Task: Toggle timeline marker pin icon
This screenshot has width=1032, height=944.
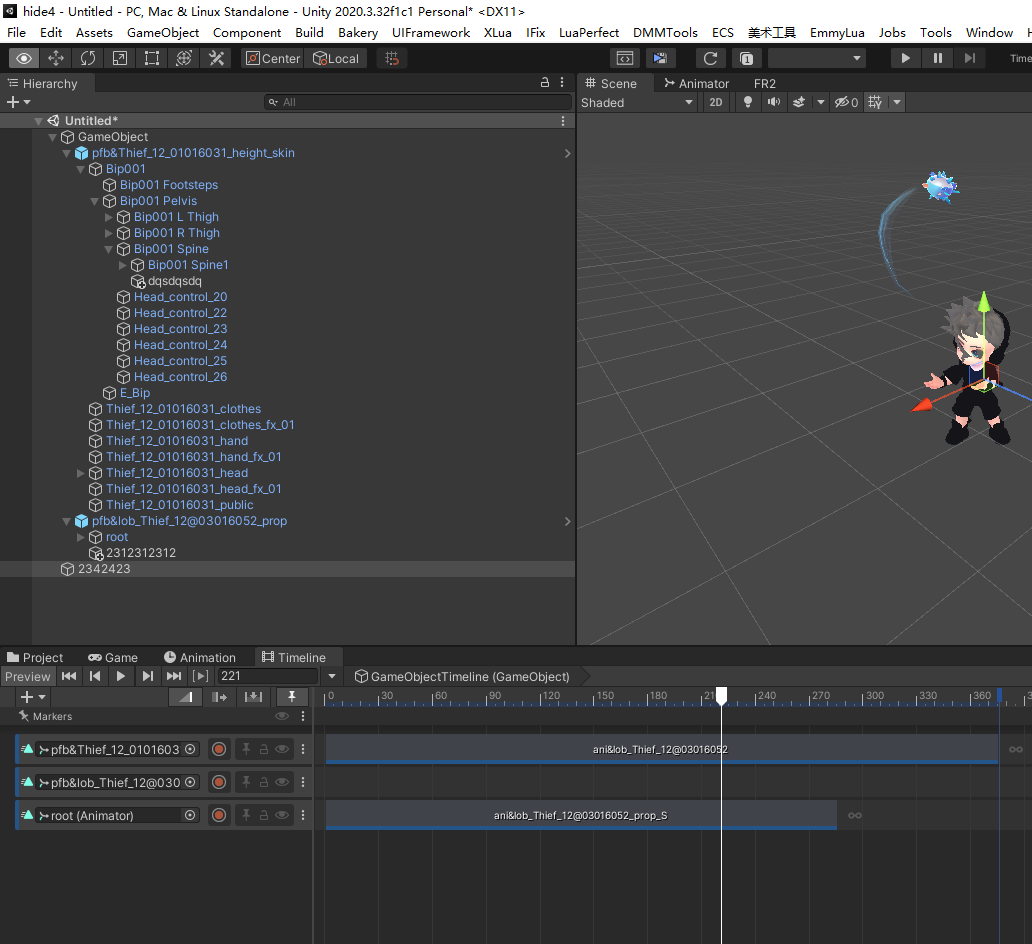Action: tap(292, 696)
